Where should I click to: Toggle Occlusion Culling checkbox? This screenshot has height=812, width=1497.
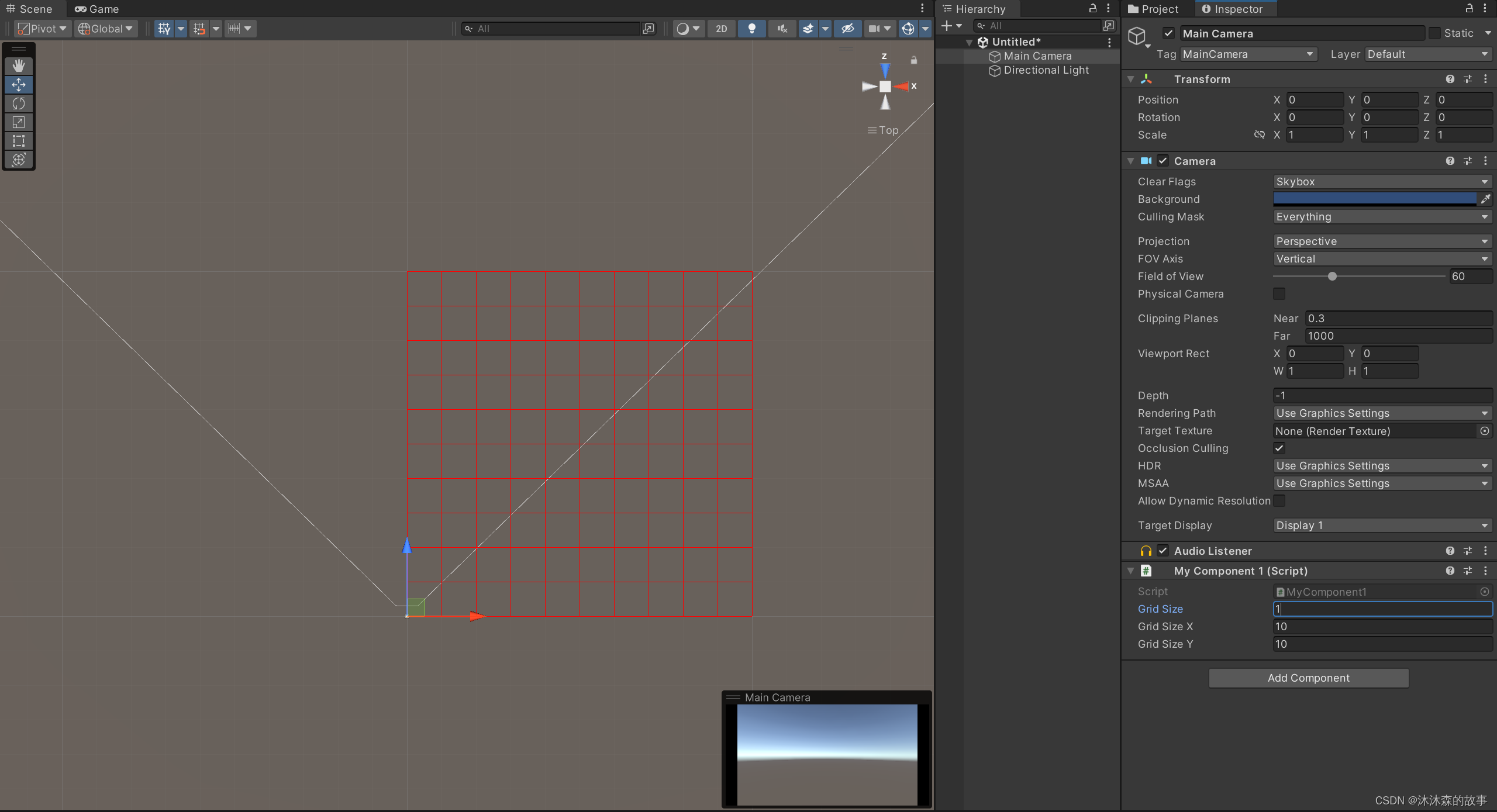coord(1279,448)
